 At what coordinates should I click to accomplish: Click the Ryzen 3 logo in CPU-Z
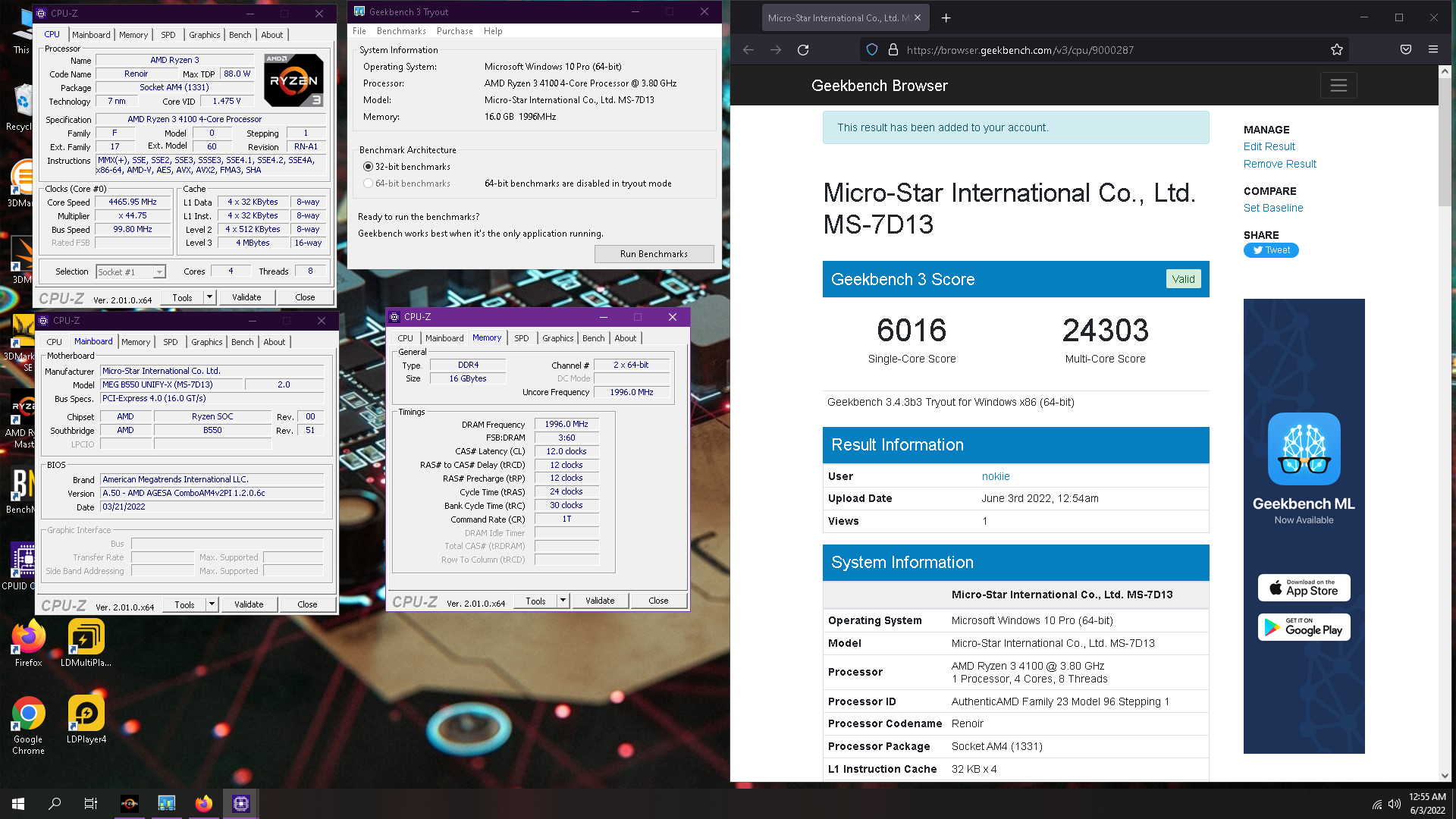click(293, 80)
